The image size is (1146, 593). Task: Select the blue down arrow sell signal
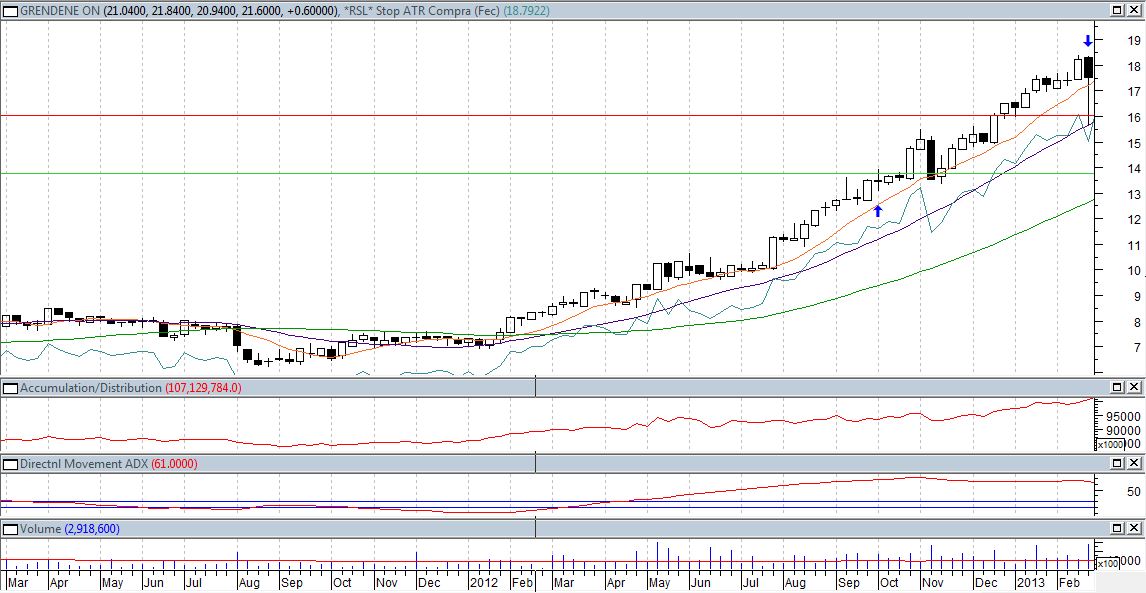pos(1087,41)
